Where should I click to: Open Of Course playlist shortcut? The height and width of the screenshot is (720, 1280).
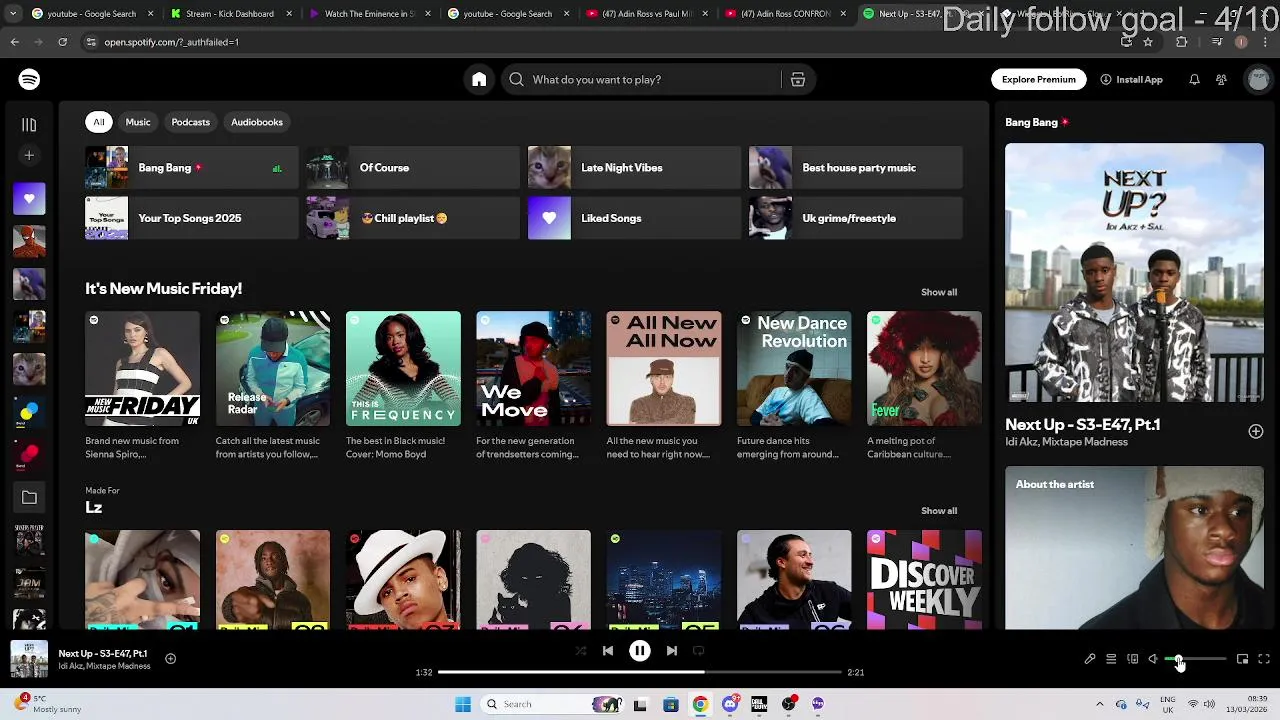coord(413,168)
